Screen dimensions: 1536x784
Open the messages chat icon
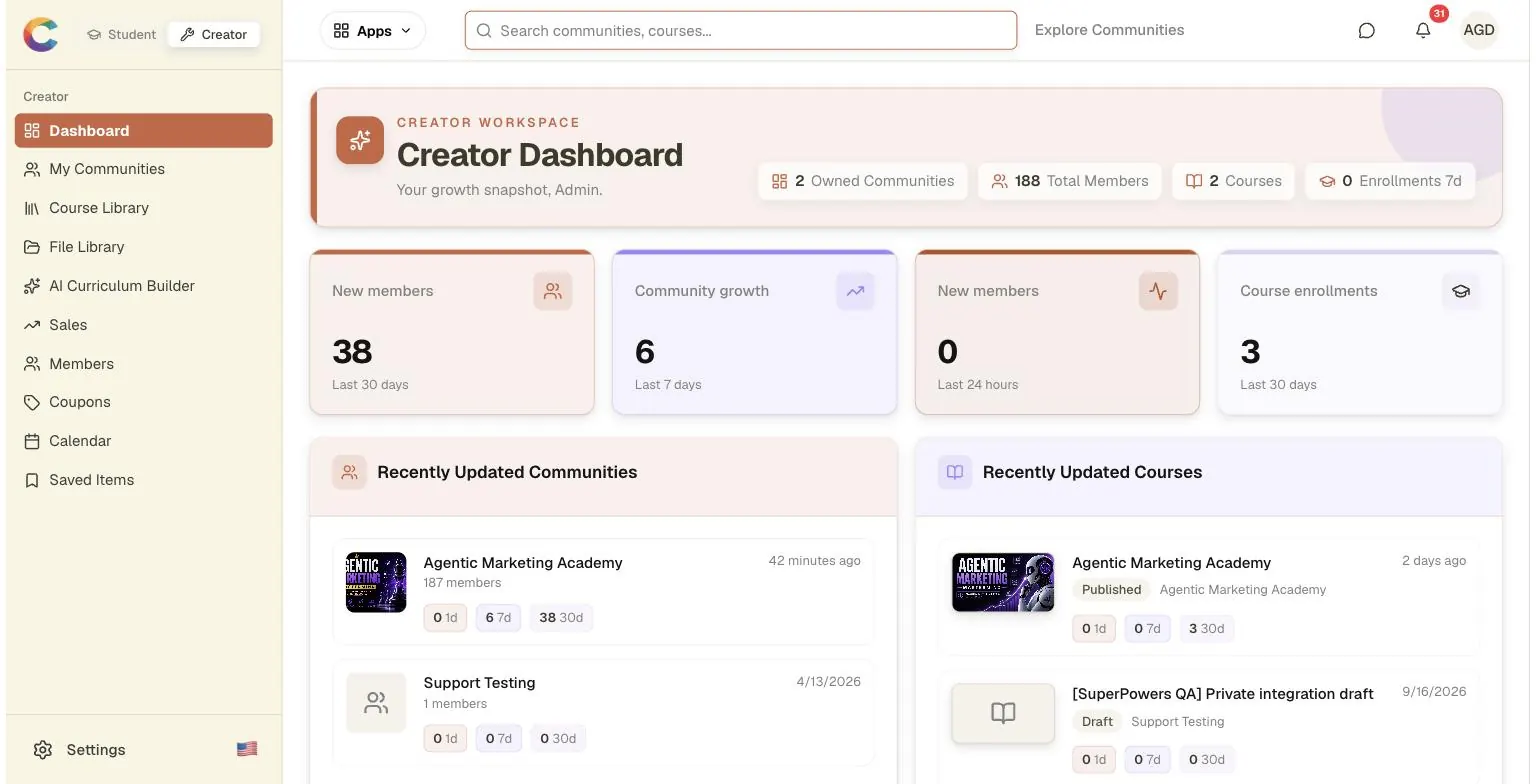click(1366, 31)
